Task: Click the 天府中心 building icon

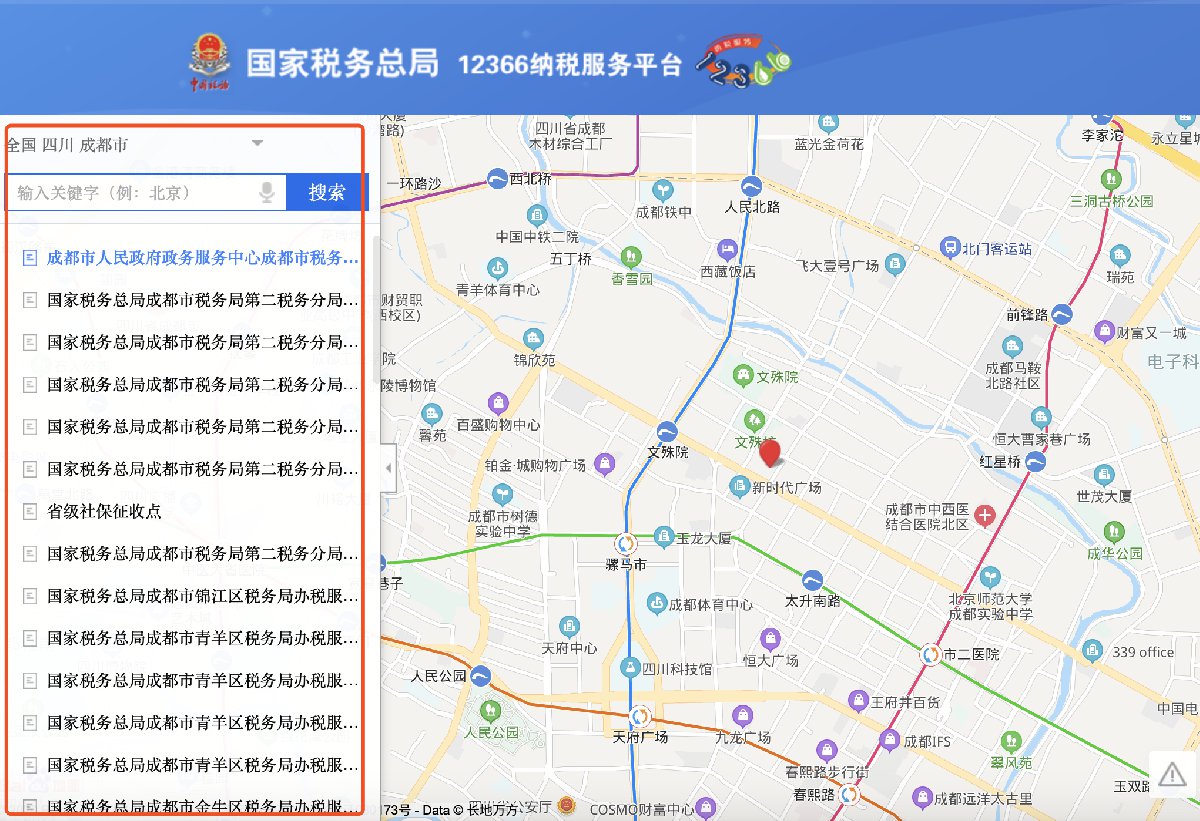Action: pyautogui.click(x=568, y=627)
